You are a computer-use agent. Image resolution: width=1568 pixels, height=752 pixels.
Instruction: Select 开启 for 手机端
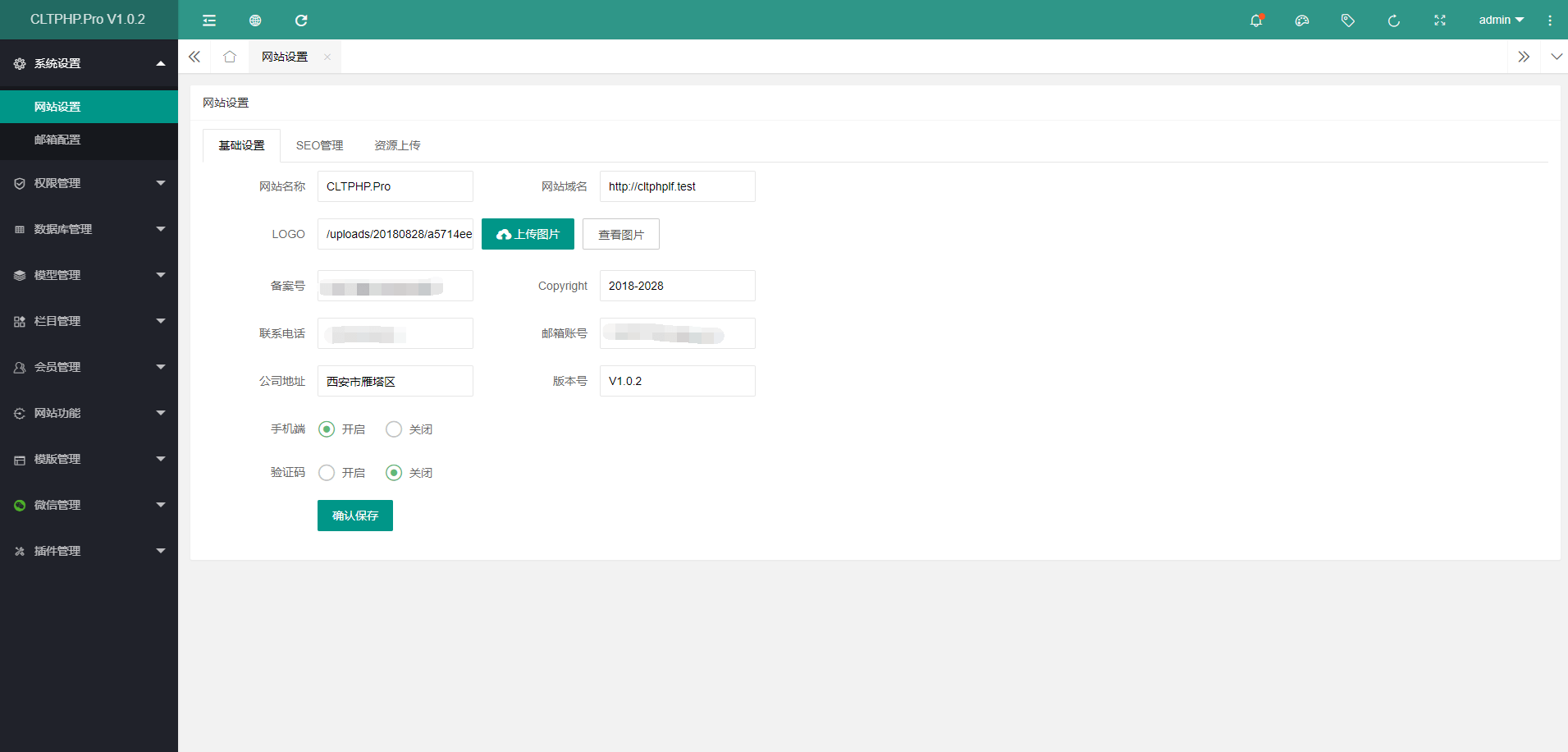pyautogui.click(x=341, y=429)
